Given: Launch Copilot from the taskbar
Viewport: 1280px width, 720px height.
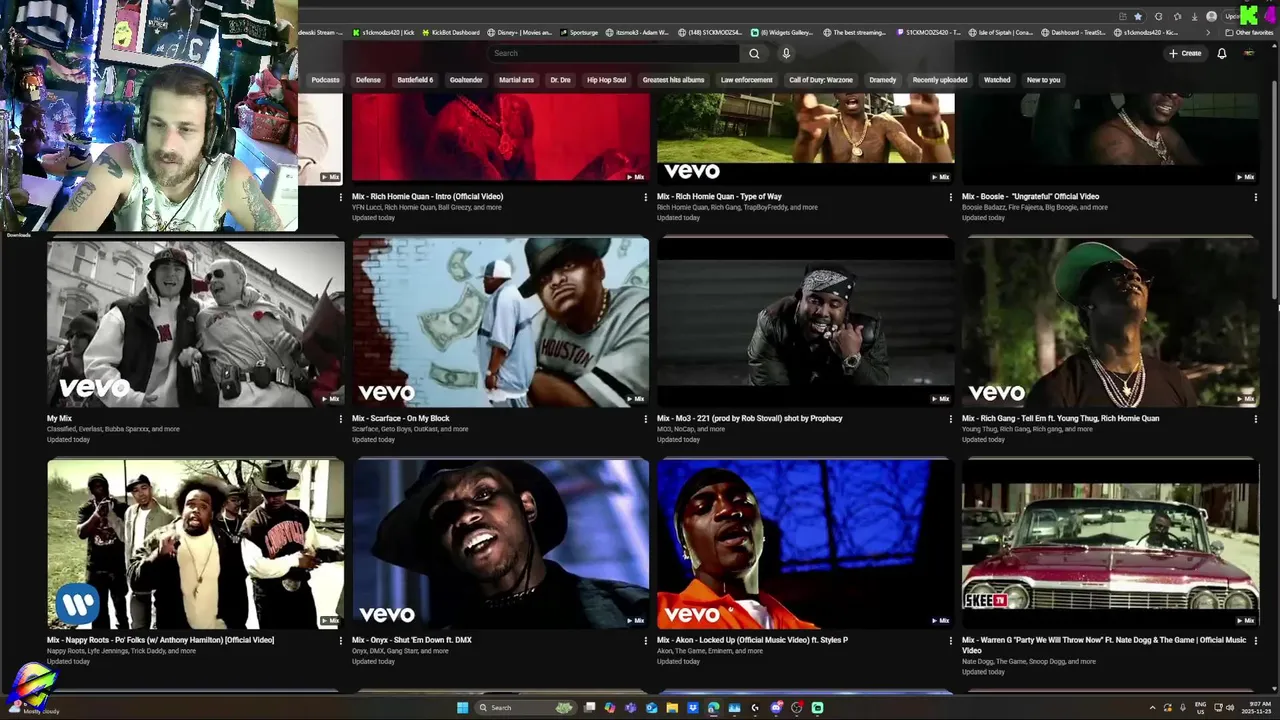Looking at the screenshot, I should pyautogui.click(x=610, y=708).
